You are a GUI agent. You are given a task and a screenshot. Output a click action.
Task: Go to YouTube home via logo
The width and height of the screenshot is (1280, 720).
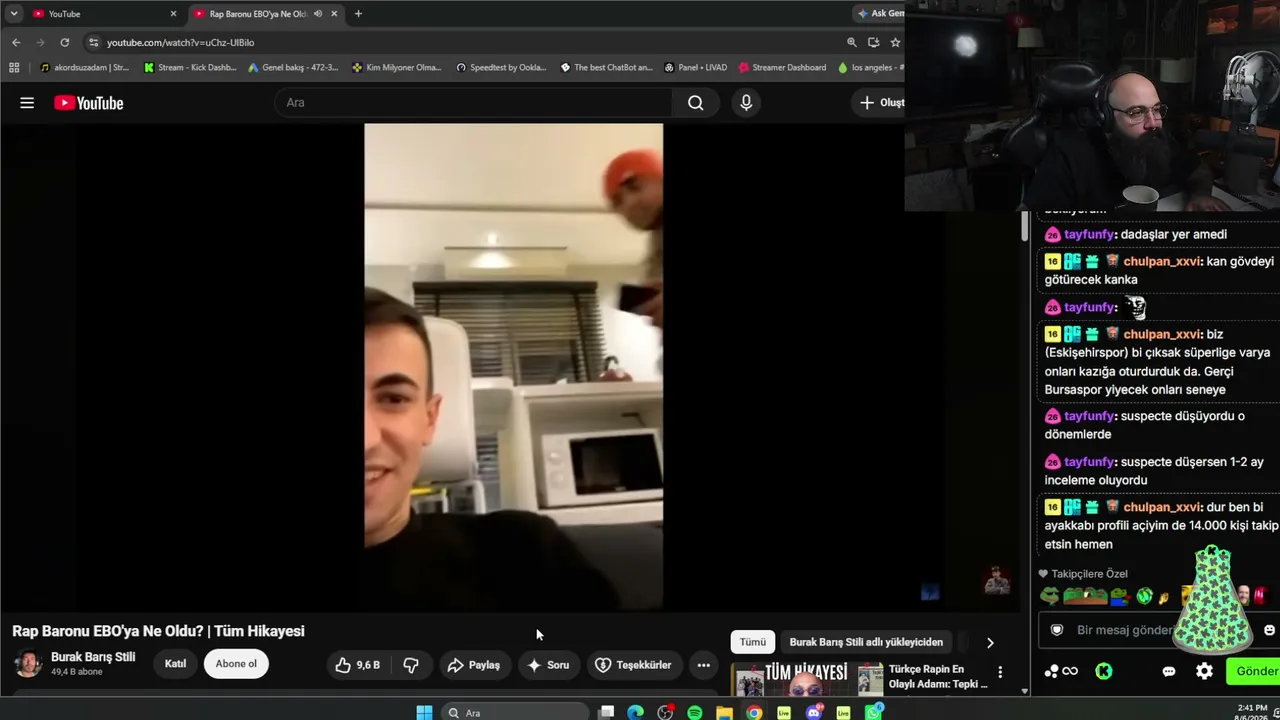coord(89,103)
